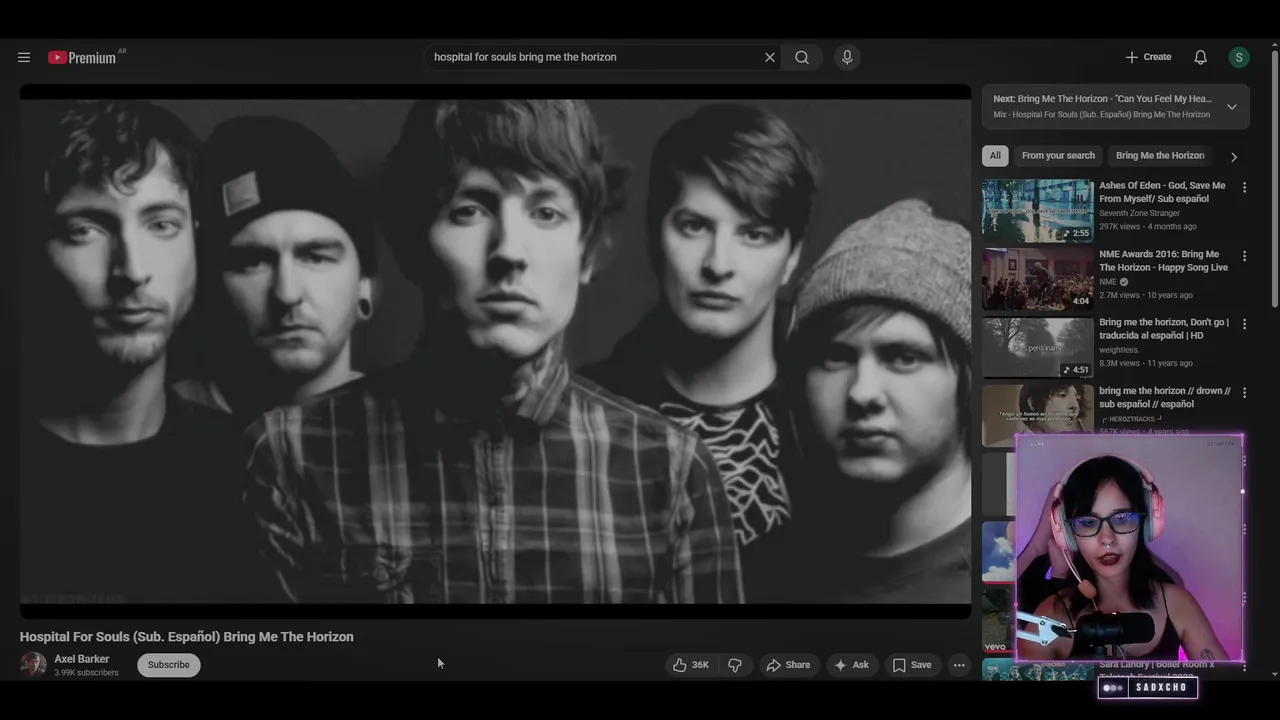The width and height of the screenshot is (1280, 720).
Task: Open Axel Barker channel avatar
Action: point(33,665)
